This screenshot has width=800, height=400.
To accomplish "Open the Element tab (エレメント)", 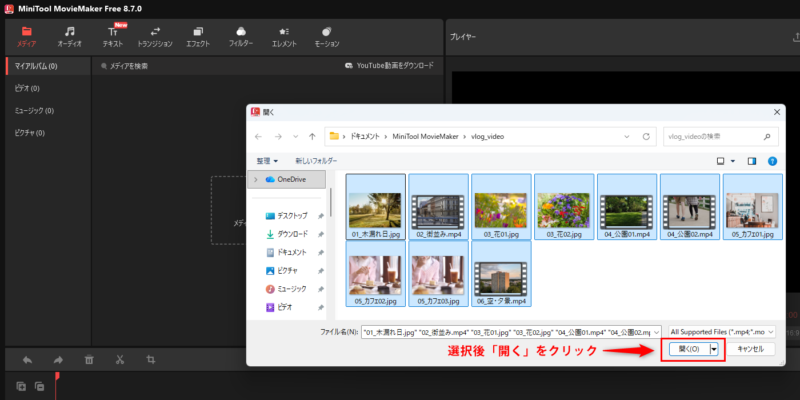I will tap(284, 37).
